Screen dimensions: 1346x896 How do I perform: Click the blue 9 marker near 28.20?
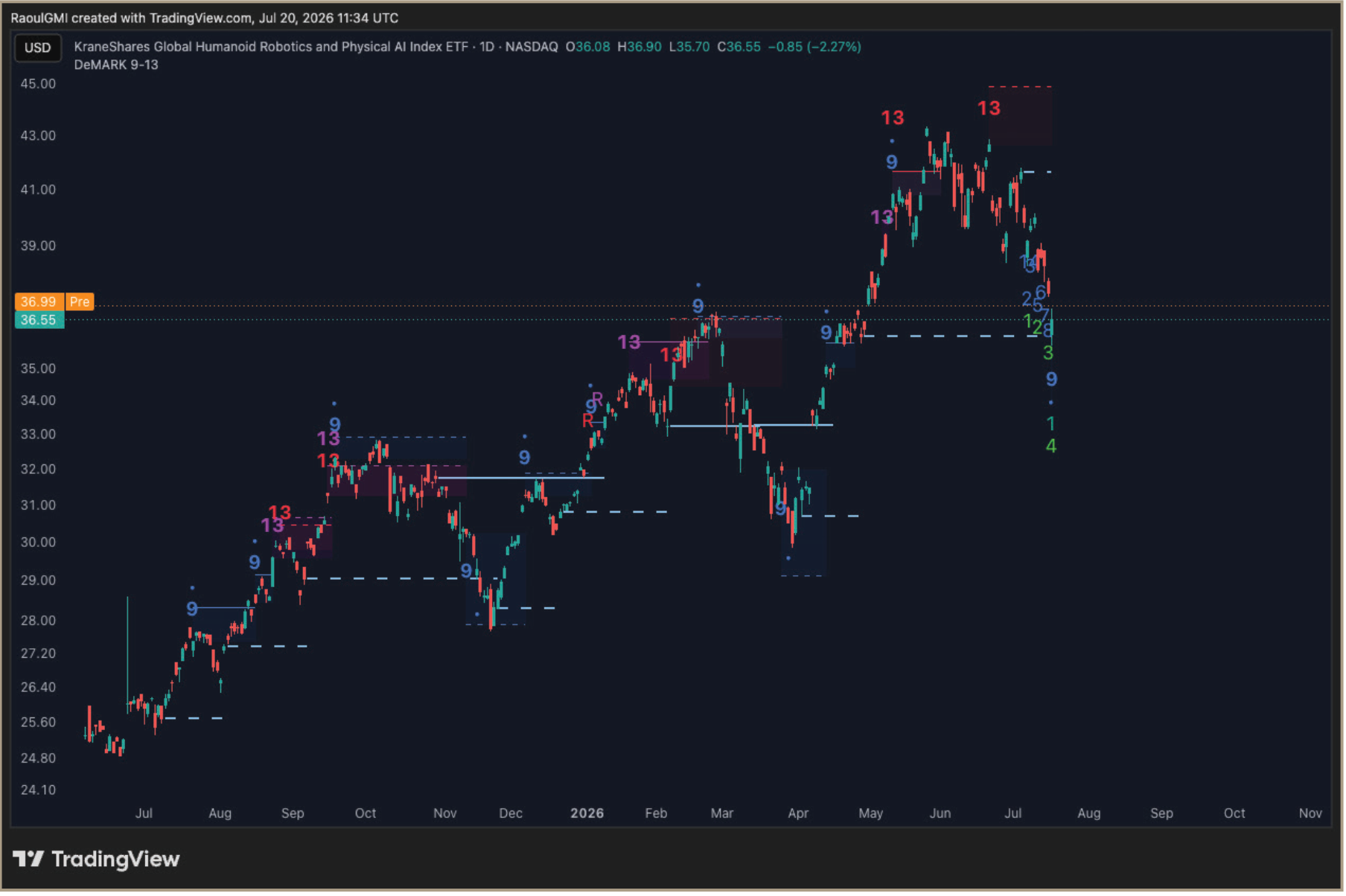(192, 609)
